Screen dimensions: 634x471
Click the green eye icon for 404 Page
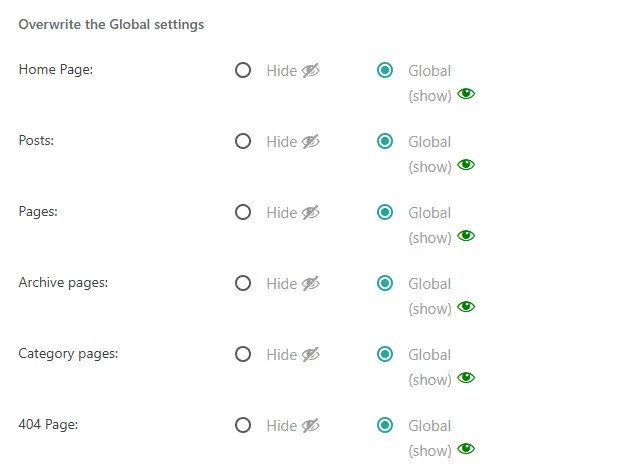click(466, 449)
